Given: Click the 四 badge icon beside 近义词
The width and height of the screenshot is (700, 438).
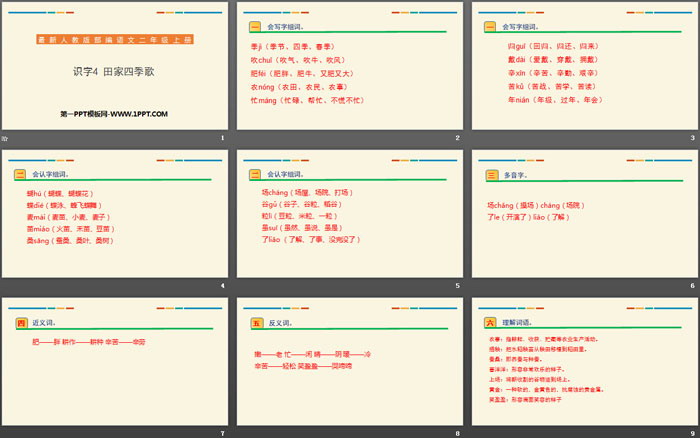Looking at the screenshot, I should coord(21,323).
